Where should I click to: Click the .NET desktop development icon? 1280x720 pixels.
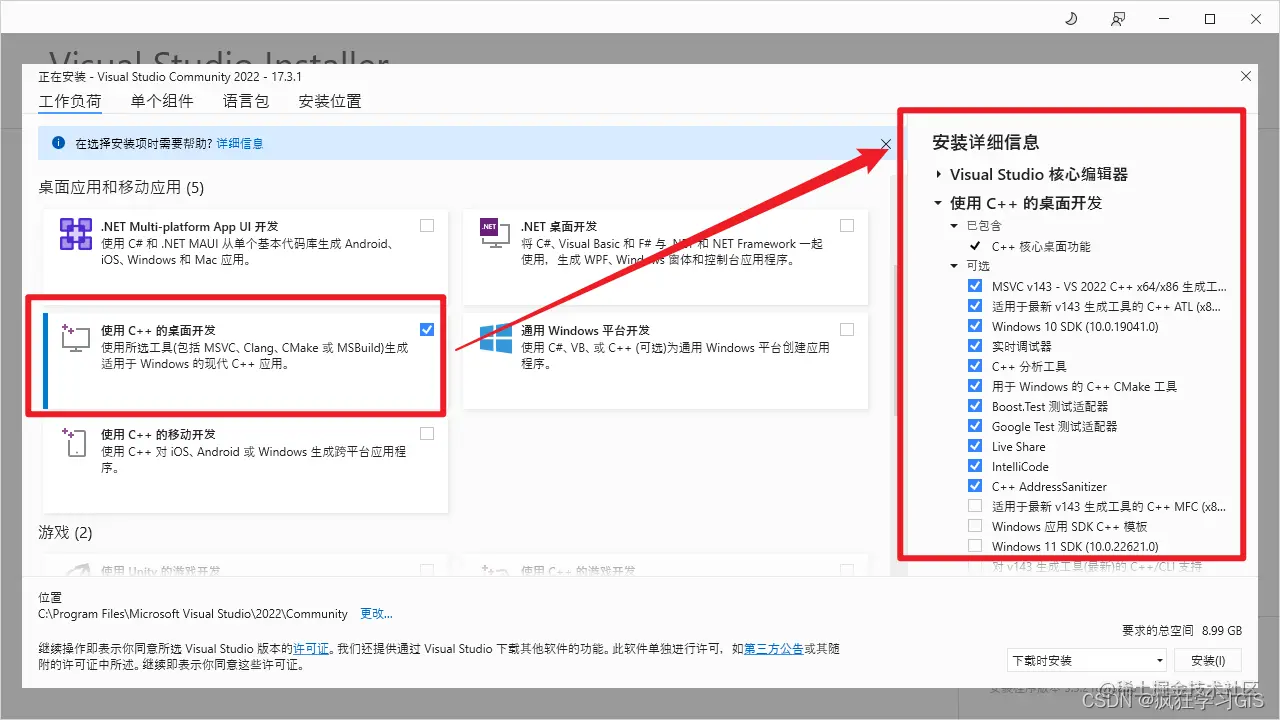tap(496, 233)
